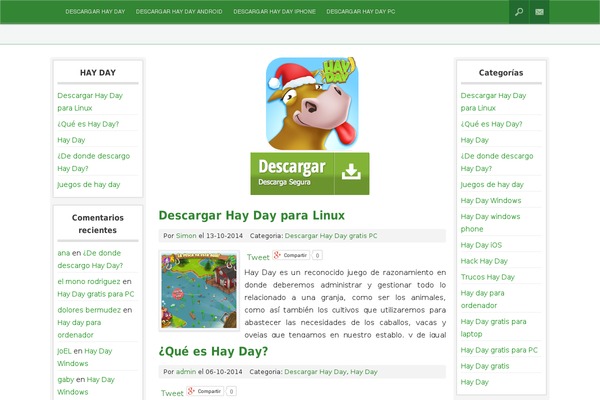Open Categorías Hay Day gratis link
Image resolution: width=600 pixels, height=400 pixels.
click(x=485, y=366)
